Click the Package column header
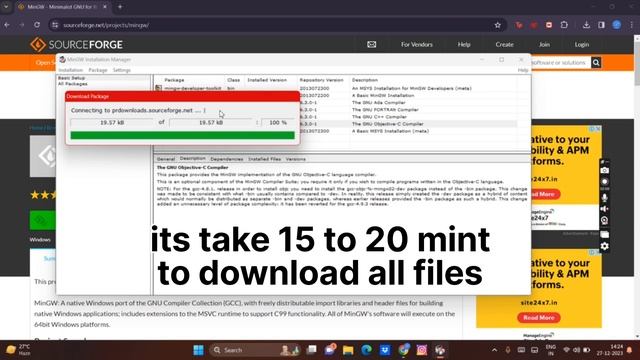Viewport: 640px width, 360px height. click(x=174, y=80)
